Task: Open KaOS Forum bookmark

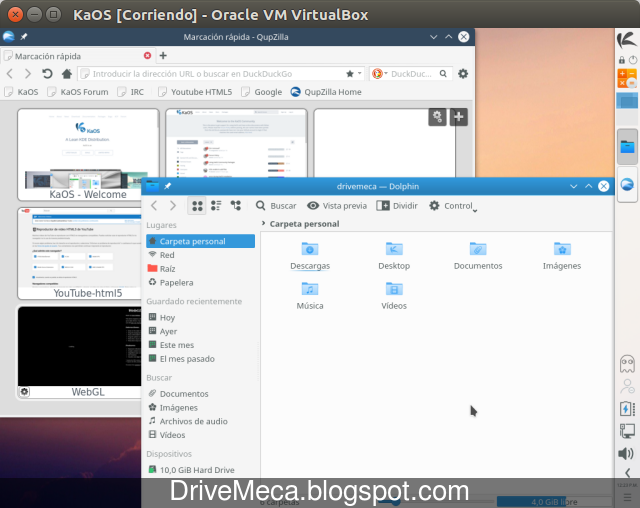Action: point(78,92)
